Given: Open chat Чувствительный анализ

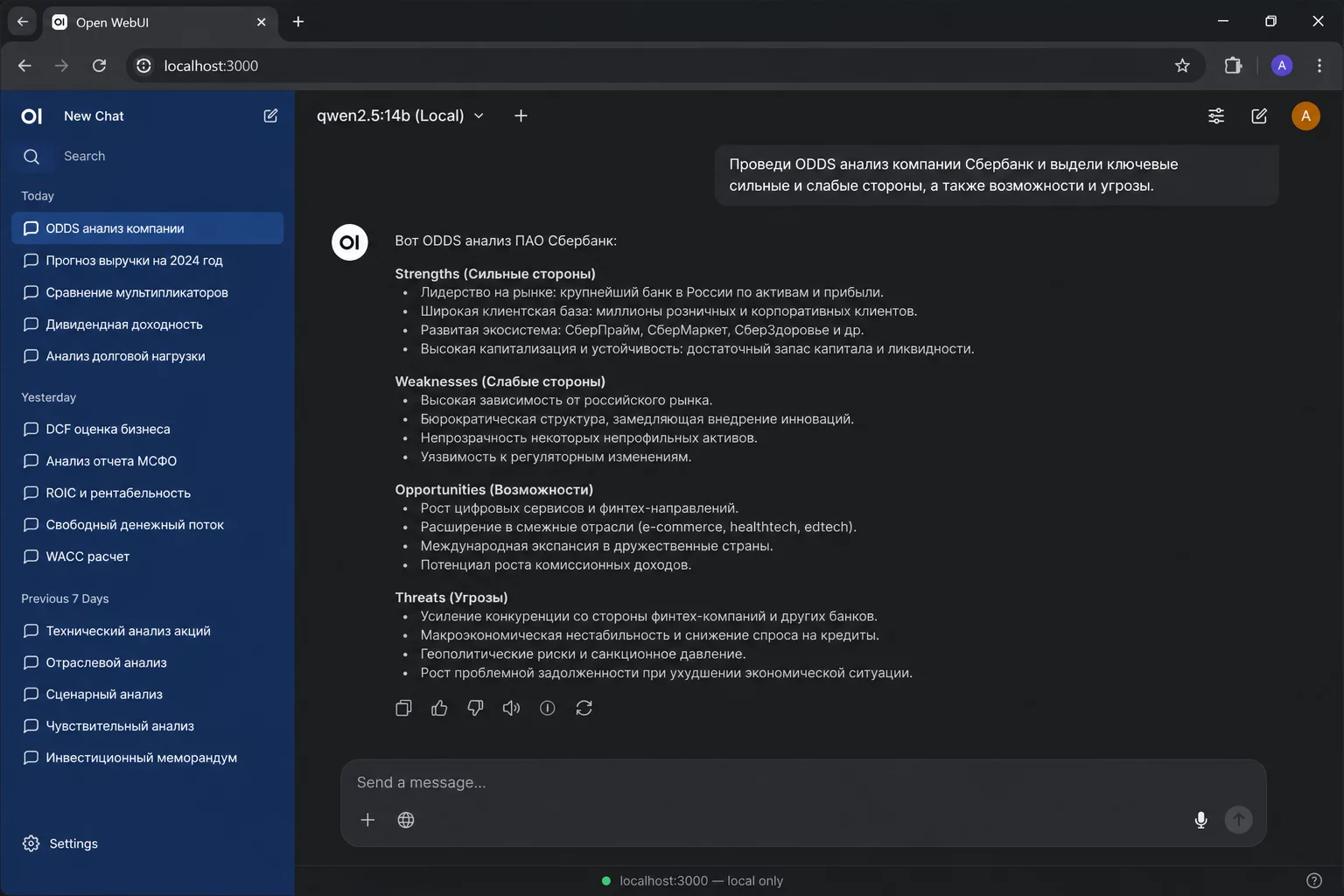Looking at the screenshot, I should [148, 726].
